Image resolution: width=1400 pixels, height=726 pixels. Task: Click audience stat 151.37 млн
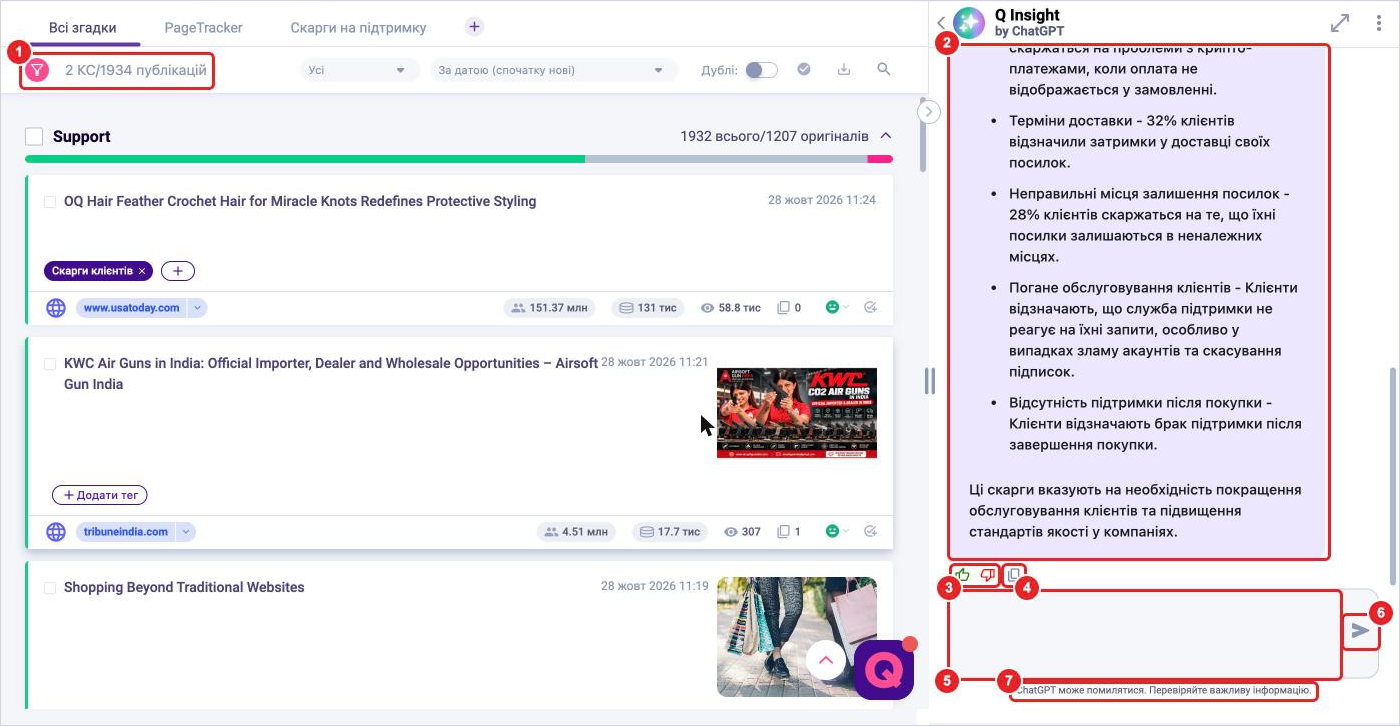pyautogui.click(x=549, y=308)
